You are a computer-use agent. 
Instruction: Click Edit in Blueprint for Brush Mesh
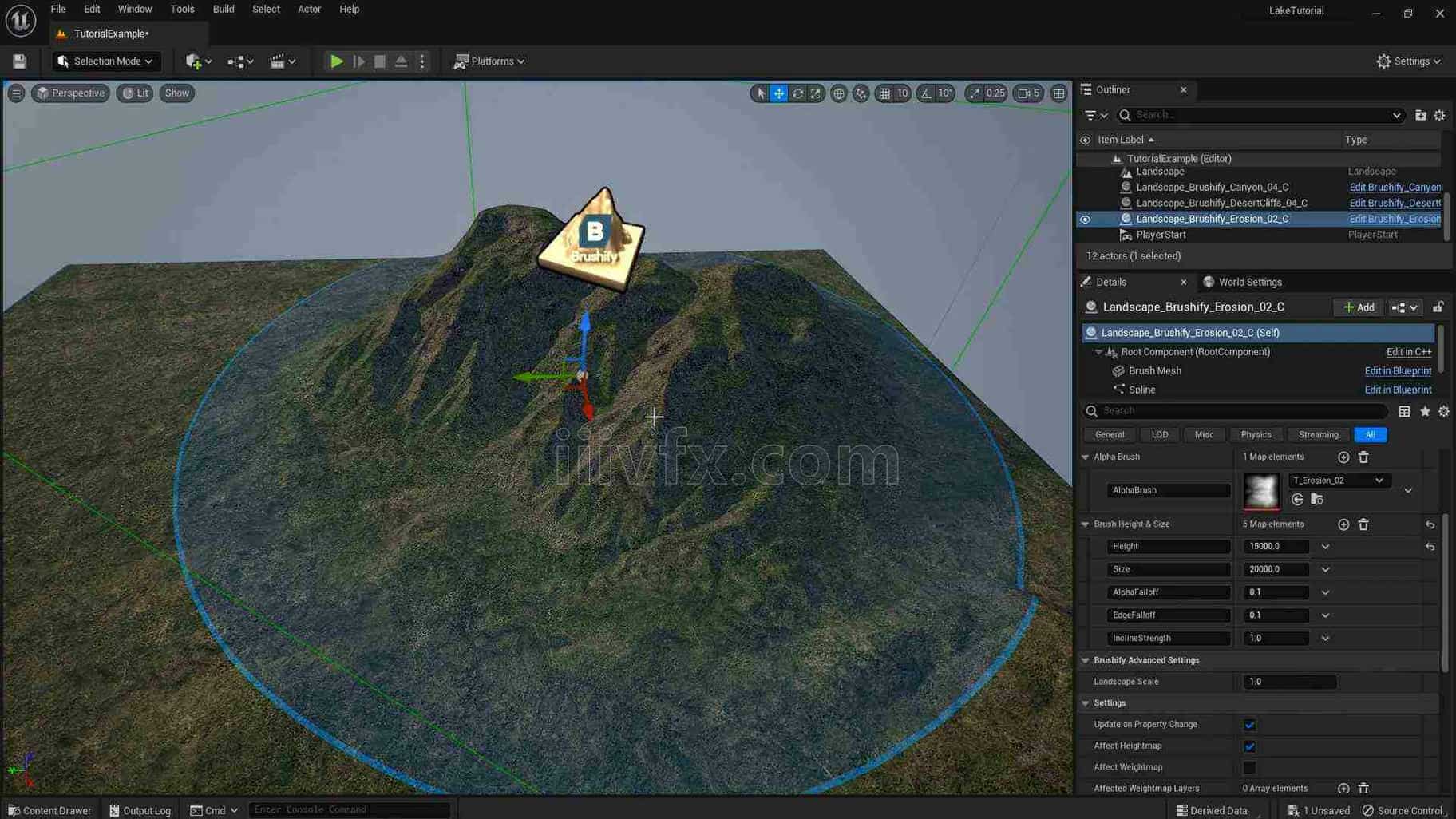point(1398,371)
